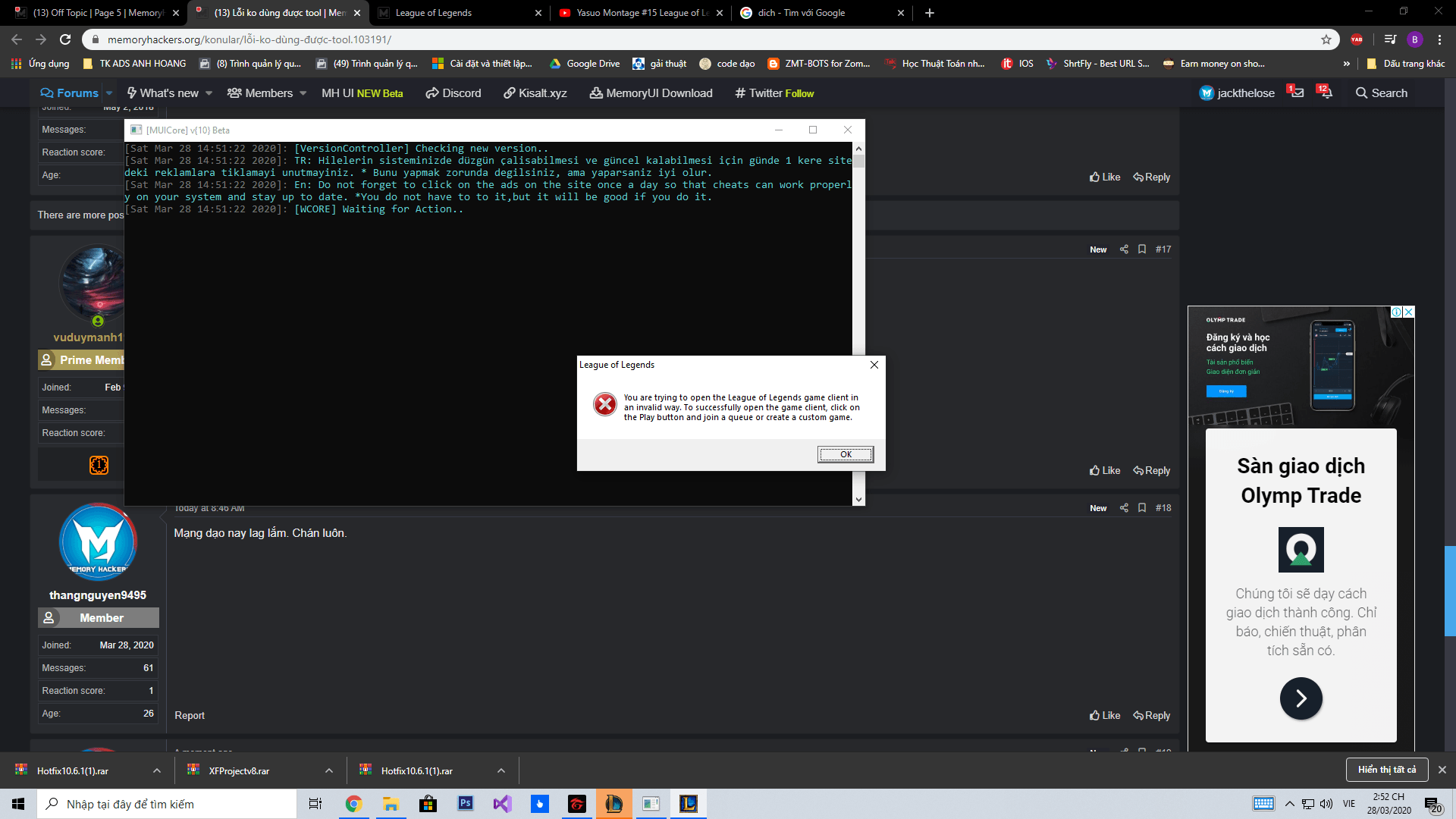Share post #18
Screen dimensions: 1456x819
click(x=1124, y=508)
